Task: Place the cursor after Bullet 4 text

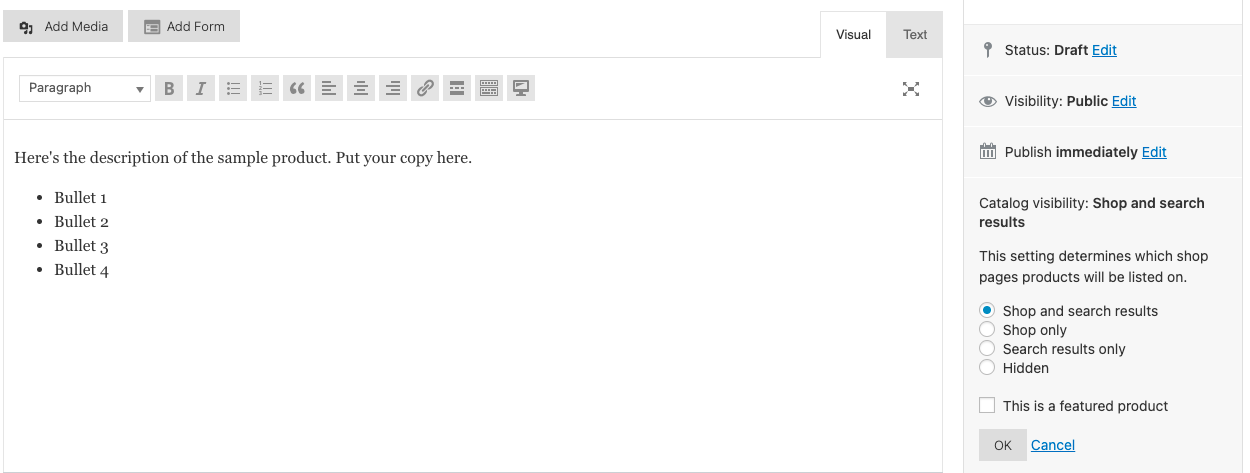Action: [111, 270]
